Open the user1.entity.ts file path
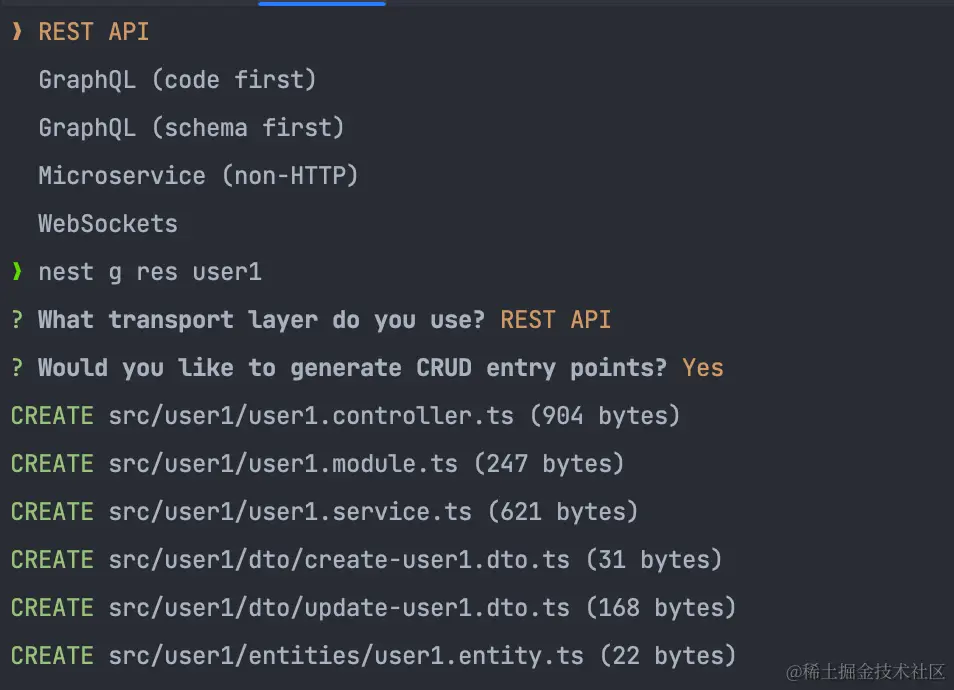Screen dimensions: 954x690 (x=346, y=656)
